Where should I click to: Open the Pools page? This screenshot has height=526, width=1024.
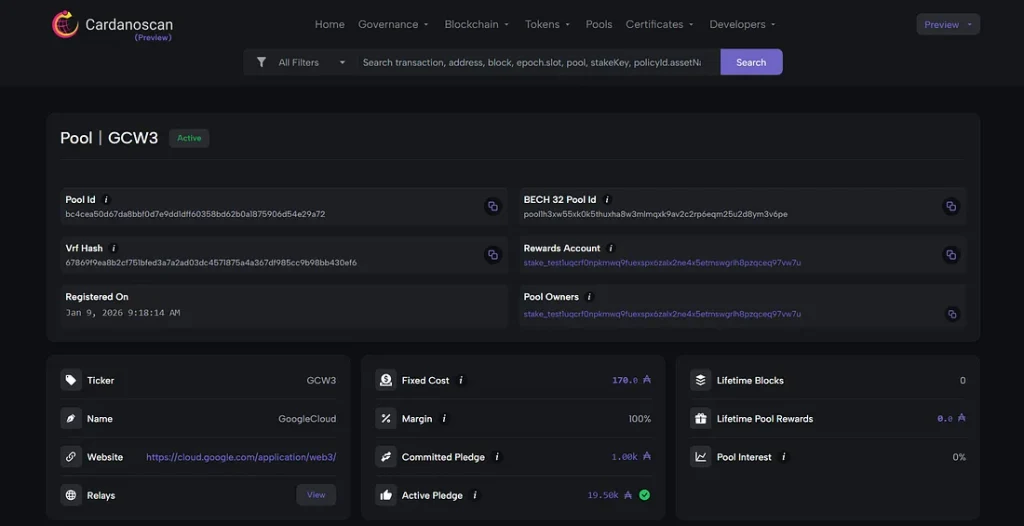pos(599,24)
